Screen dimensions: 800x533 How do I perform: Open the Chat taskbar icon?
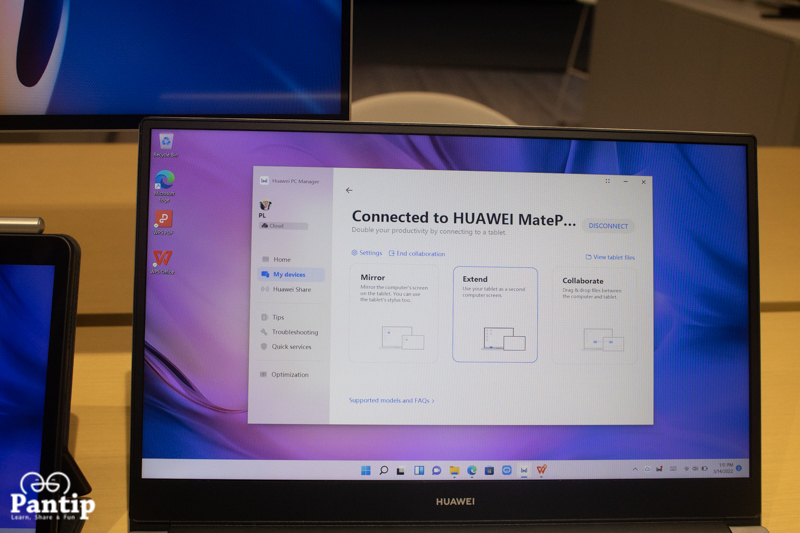click(x=436, y=471)
